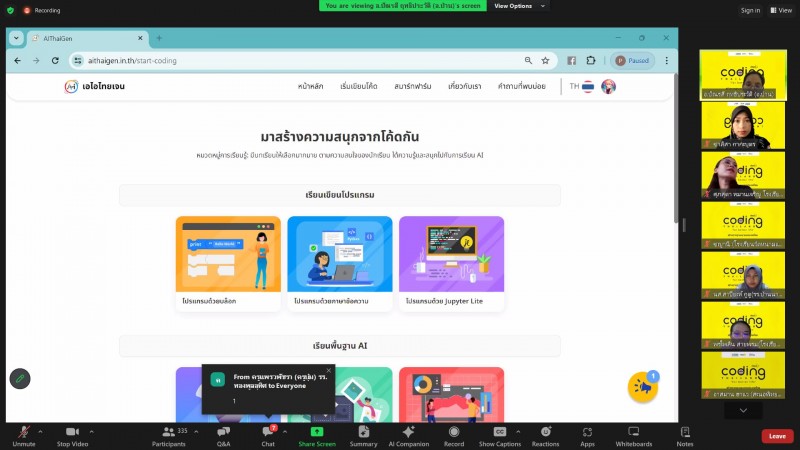The height and width of the screenshot is (450, 800).
Task: Click the site info icon in address bar
Action: tap(78, 61)
